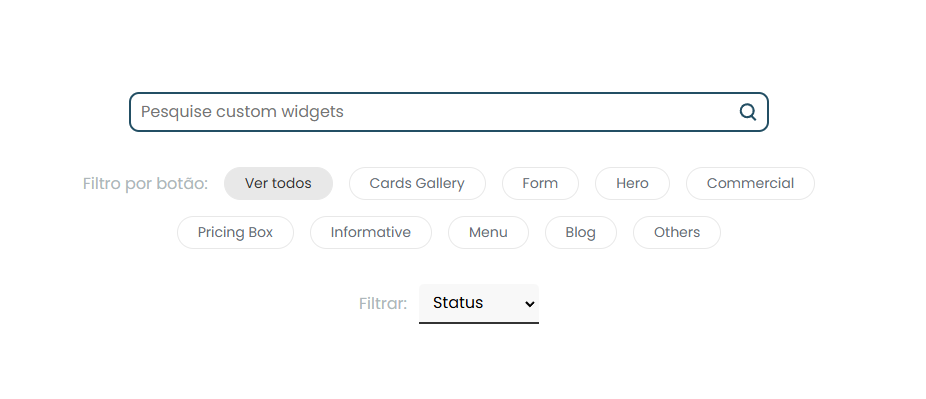The width and height of the screenshot is (926, 399).
Task: Click the chevron arrow of Status select
Action: 530,304
